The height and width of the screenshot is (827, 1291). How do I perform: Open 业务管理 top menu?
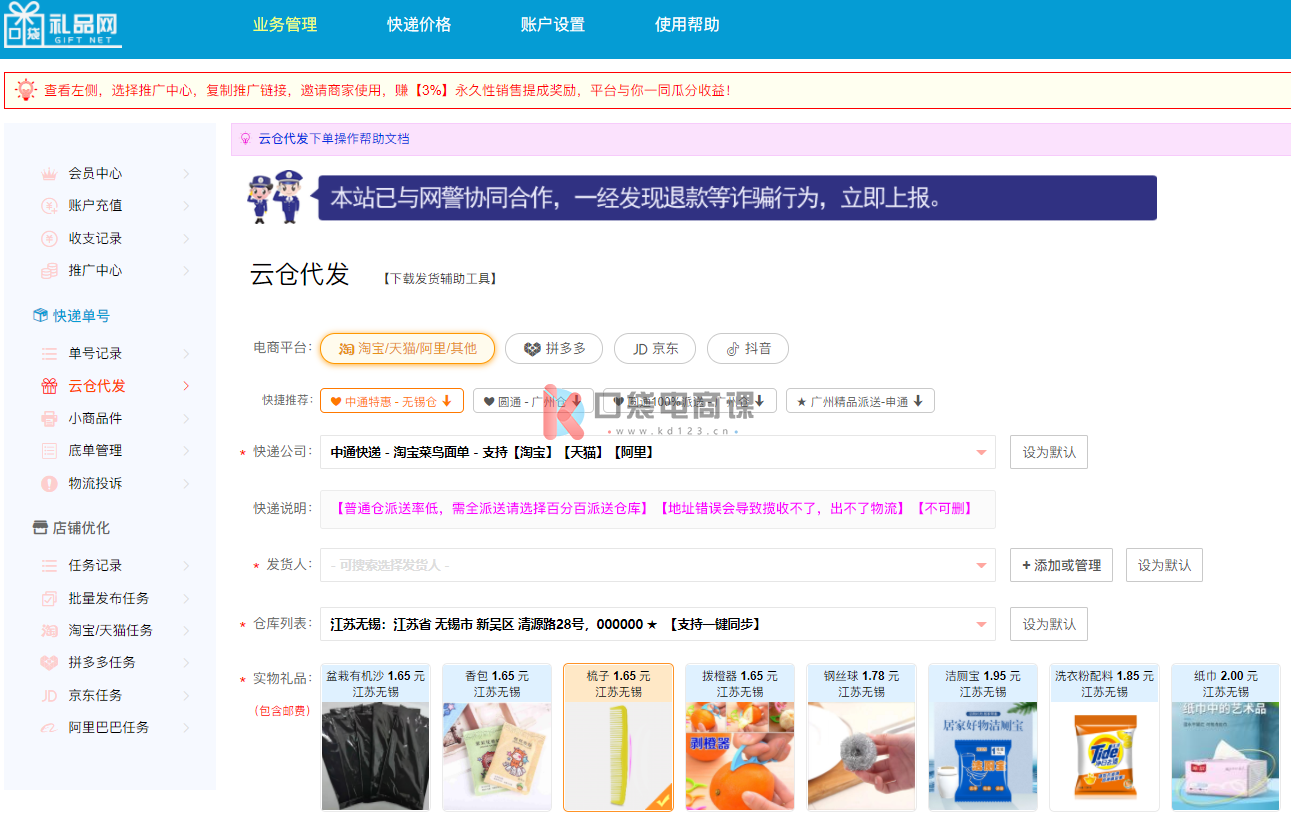click(x=285, y=25)
